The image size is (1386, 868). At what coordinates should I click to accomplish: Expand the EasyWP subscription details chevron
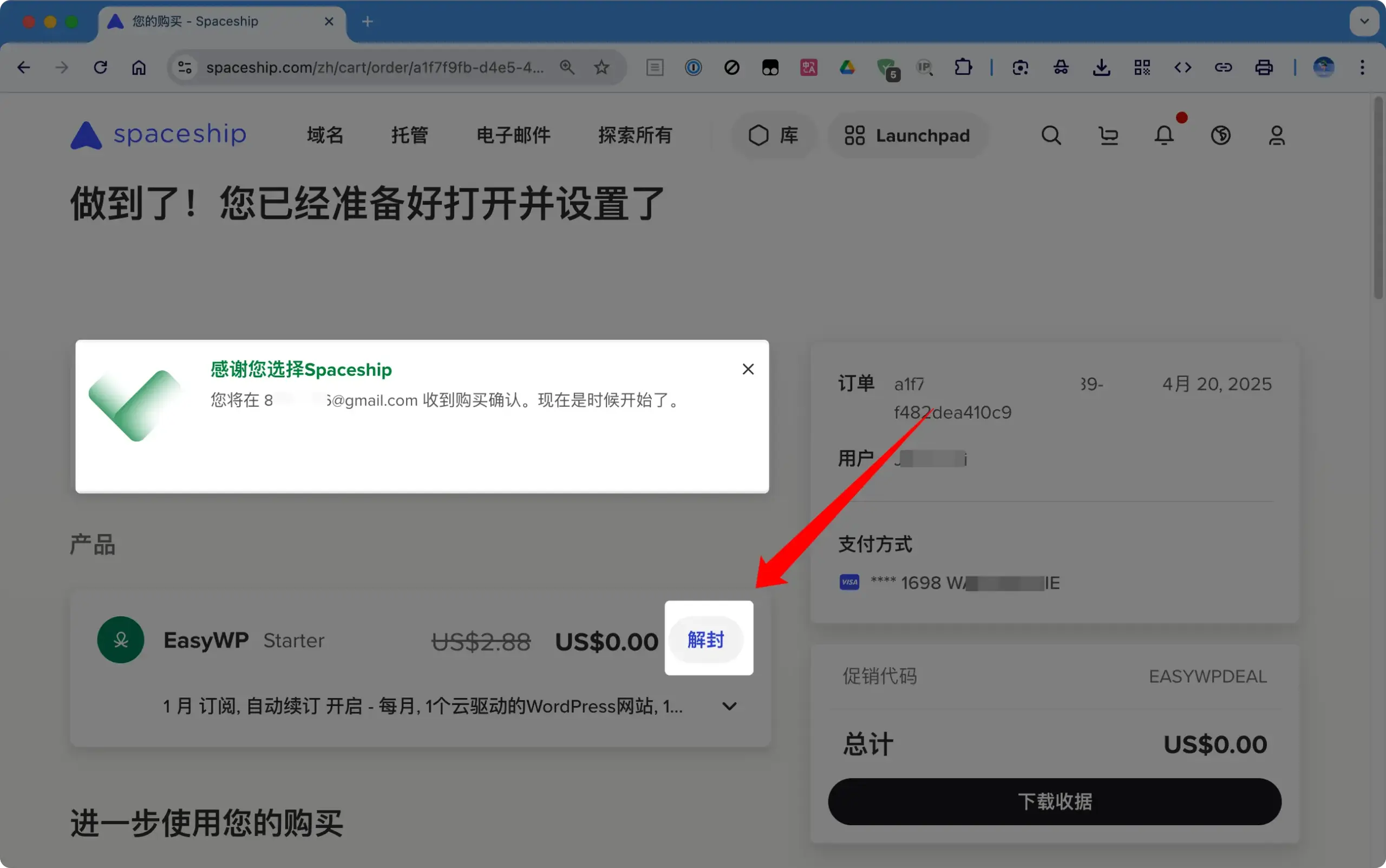729,706
